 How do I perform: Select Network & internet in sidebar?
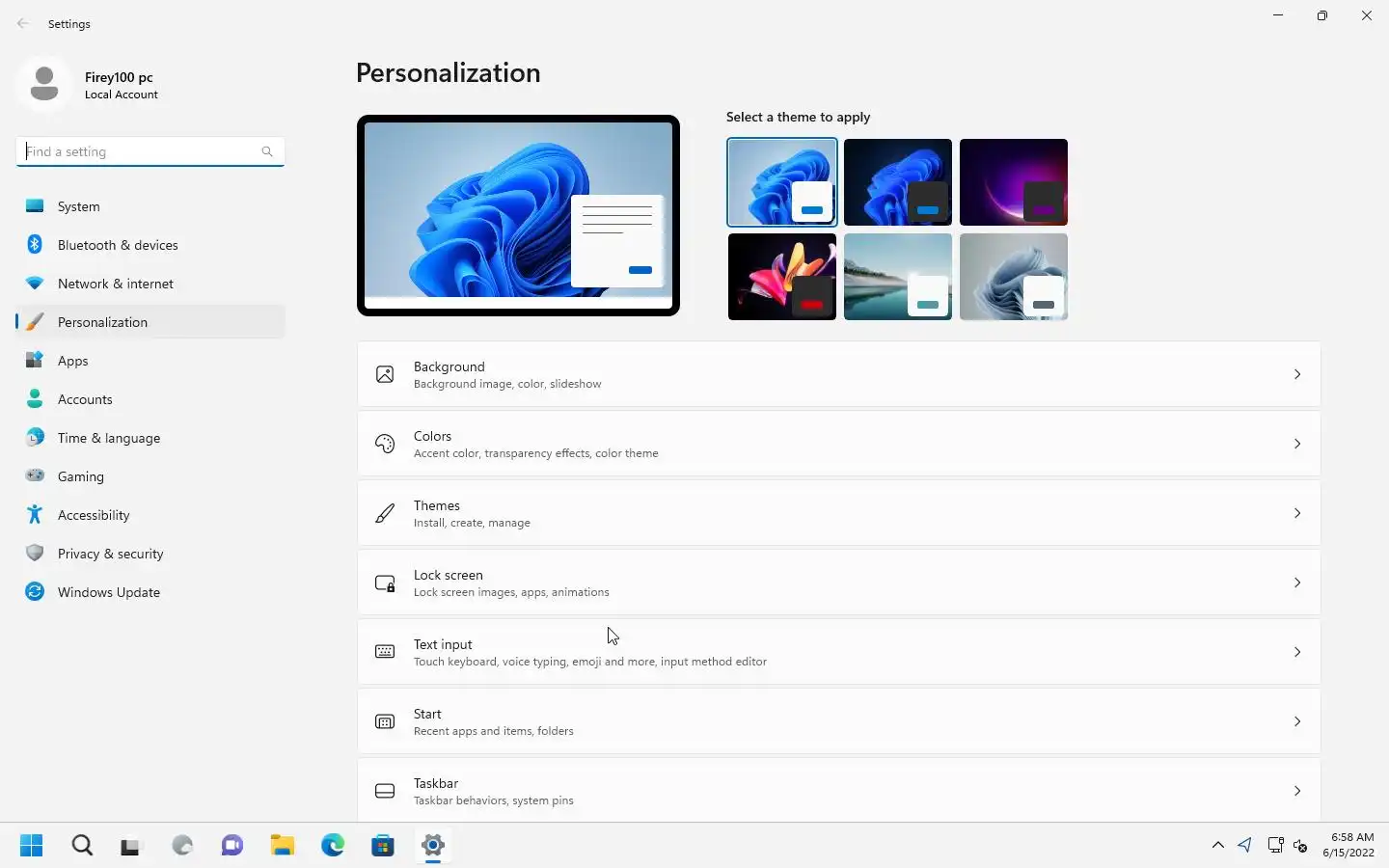[150, 284]
